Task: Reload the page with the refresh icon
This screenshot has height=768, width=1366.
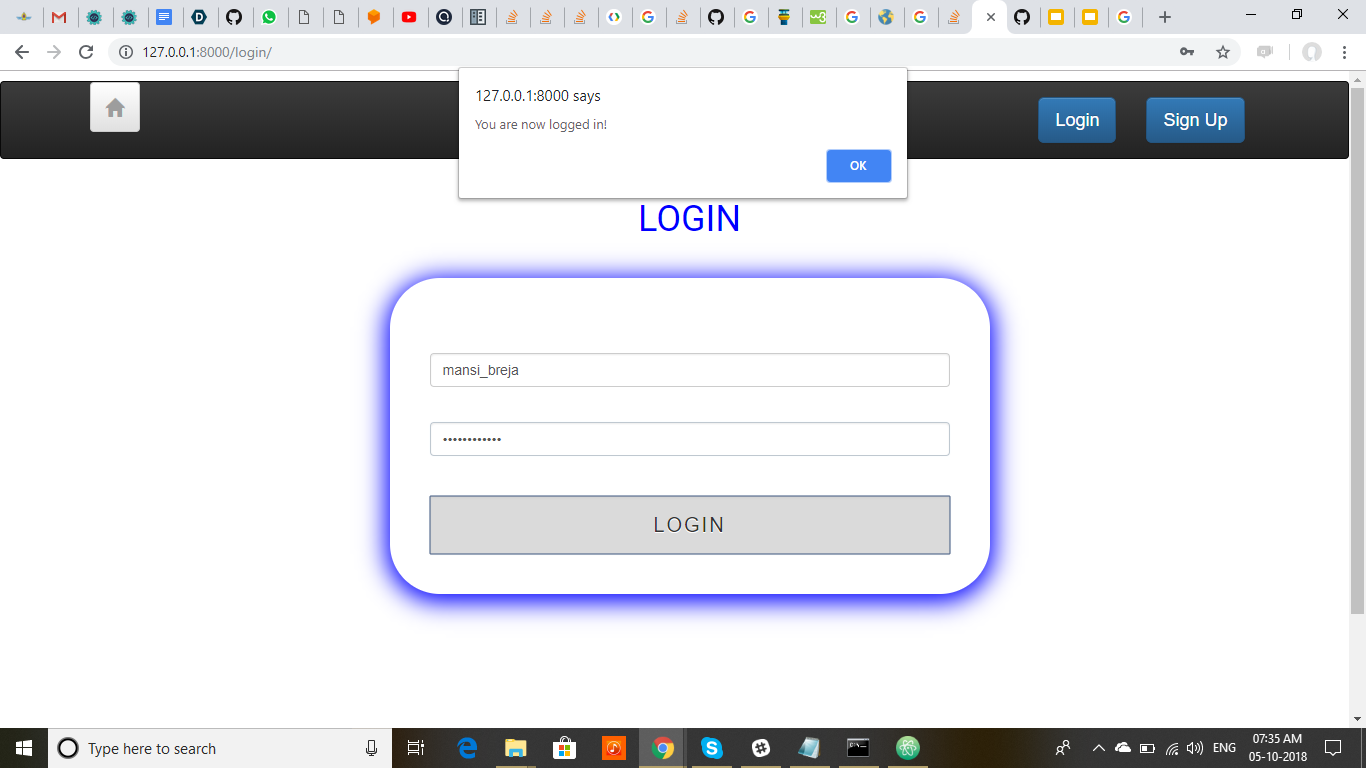Action: 86,52
